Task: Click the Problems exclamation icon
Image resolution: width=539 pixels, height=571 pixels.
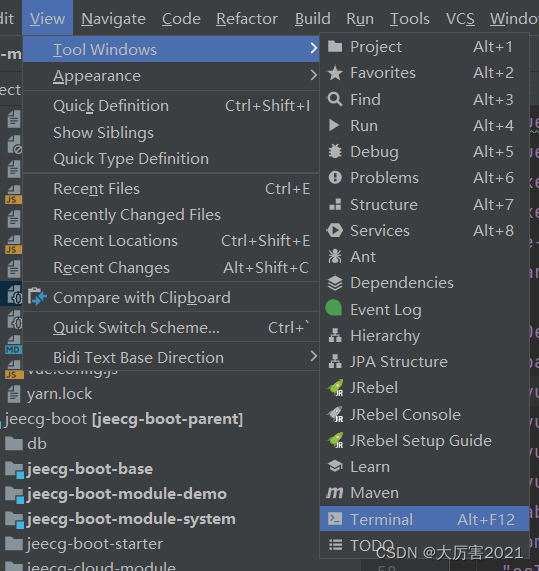Action: 335,178
